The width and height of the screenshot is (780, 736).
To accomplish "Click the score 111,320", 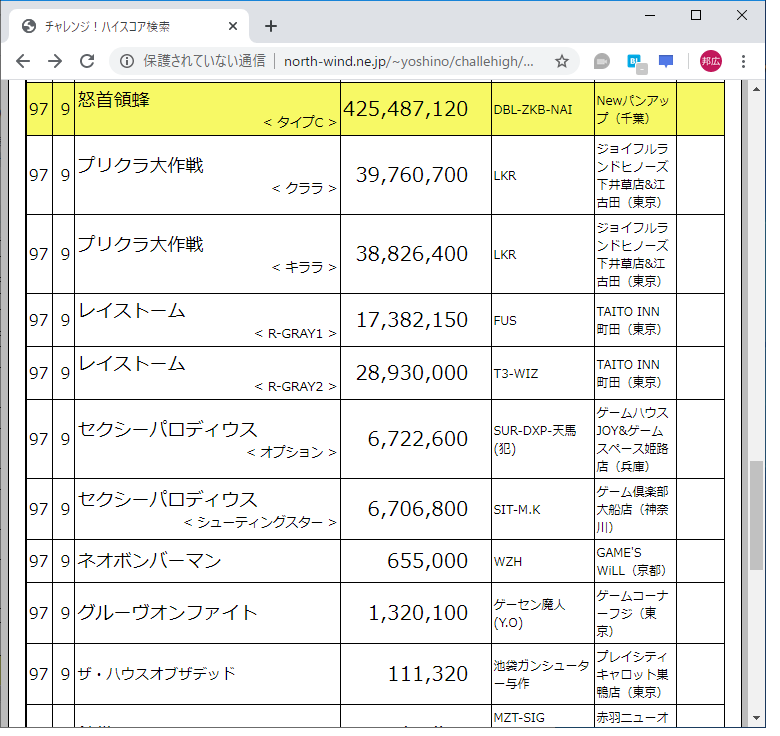I will coord(428,674).
